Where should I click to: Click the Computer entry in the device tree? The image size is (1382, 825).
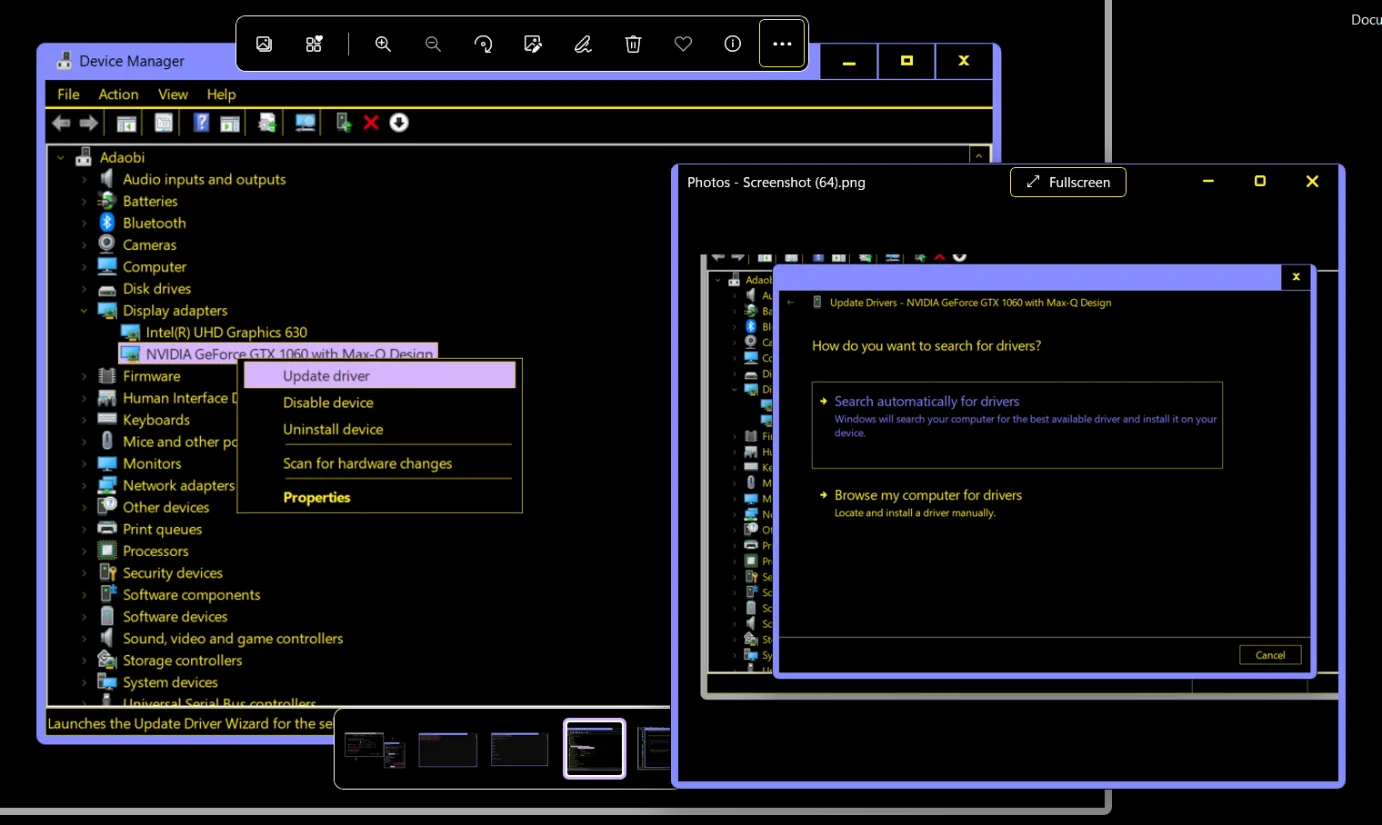pyautogui.click(x=154, y=267)
